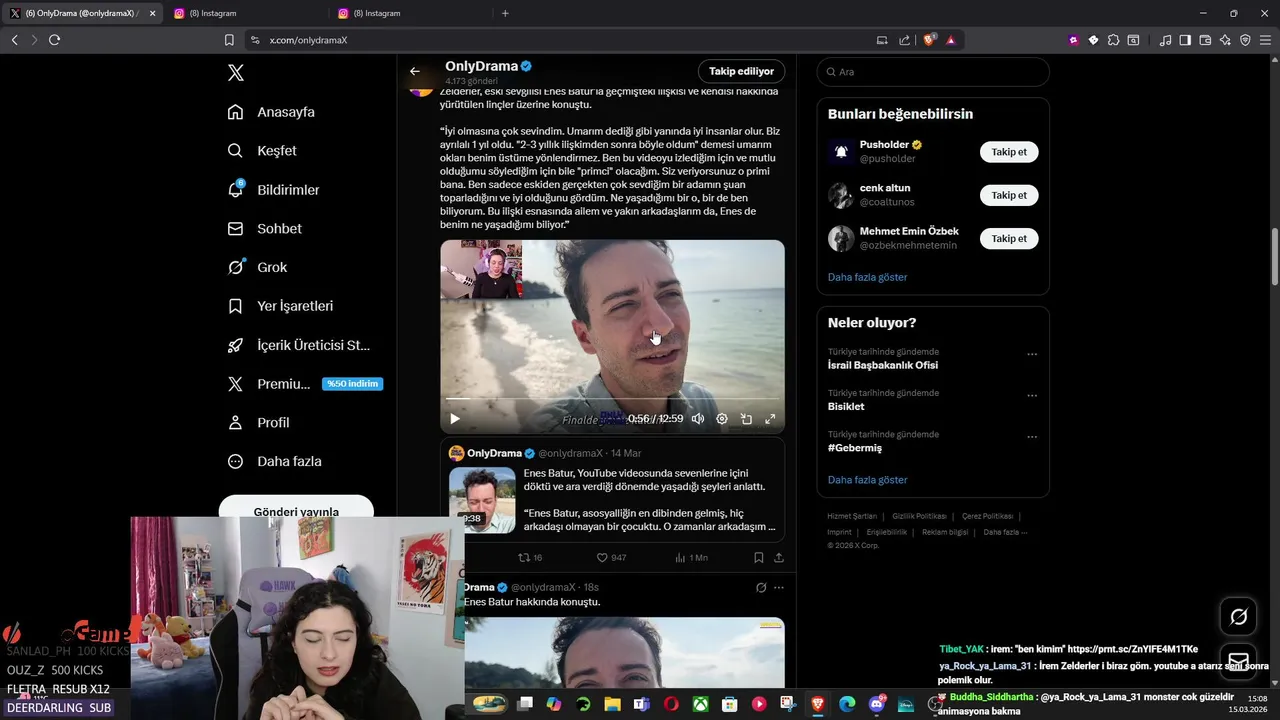Enter fullscreen on the video
Screen dimensions: 1280x720
click(770, 419)
